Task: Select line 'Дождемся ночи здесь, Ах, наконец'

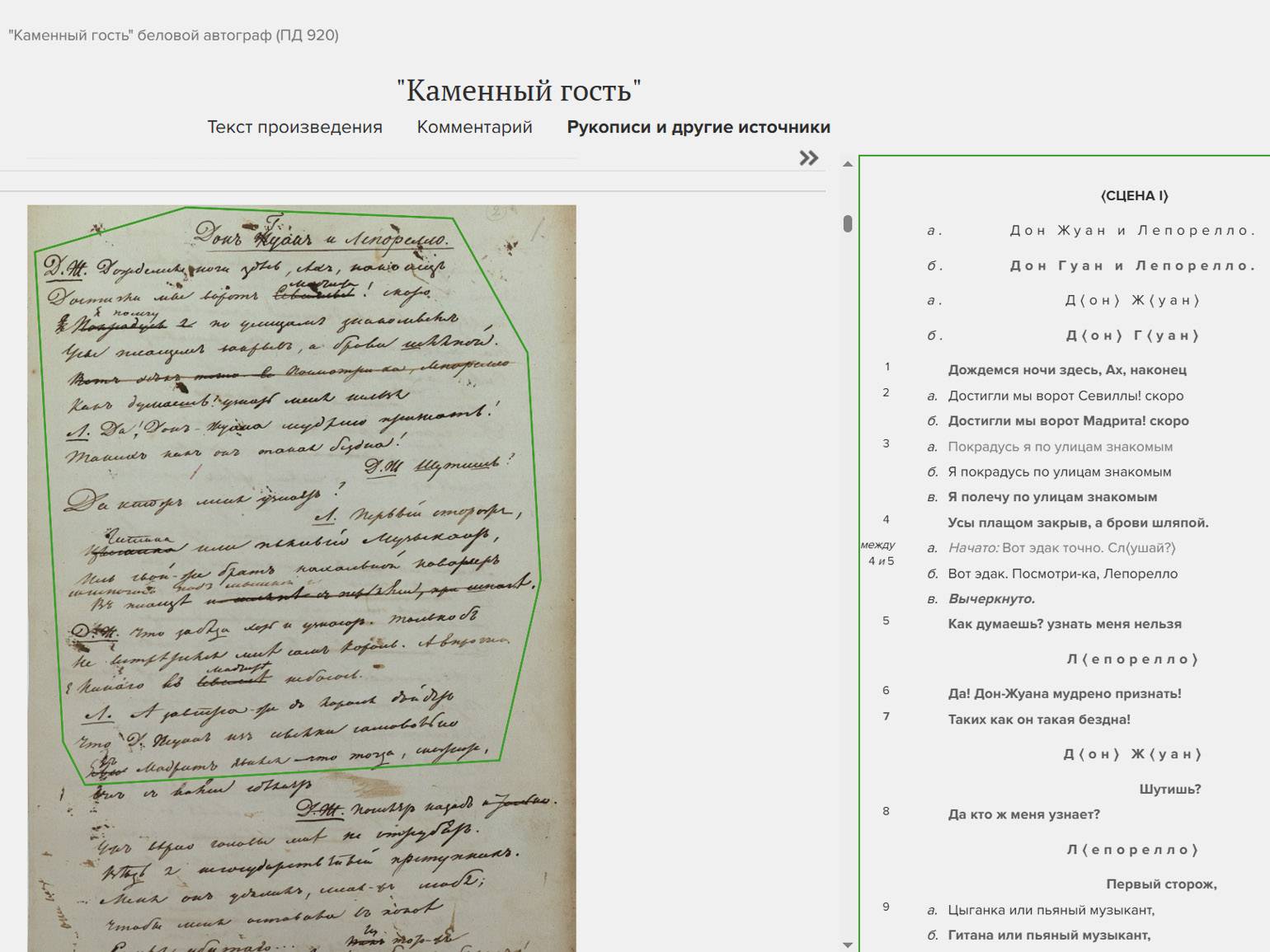Action: click(1066, 370)
